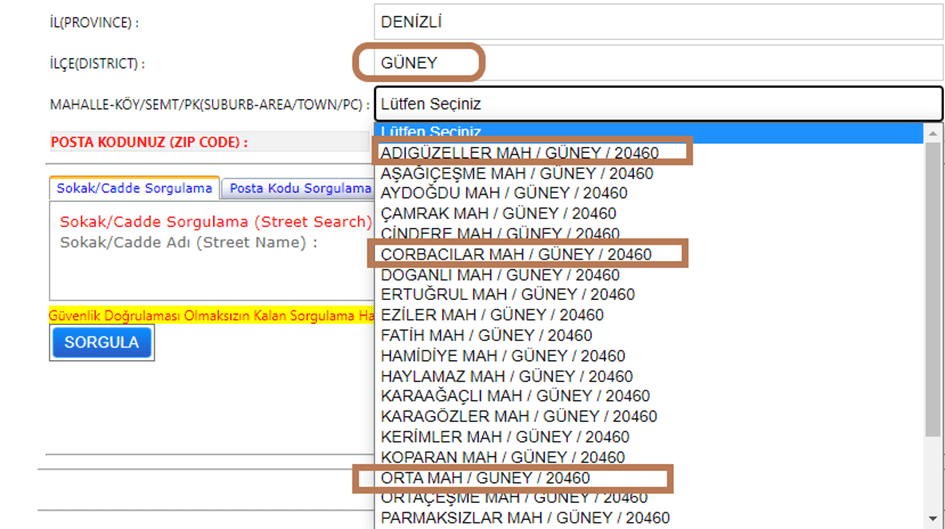Viewport: 945px width, 529px height.
Task: Click the dropdown list scroll up arrow
Action: point(933,133)
